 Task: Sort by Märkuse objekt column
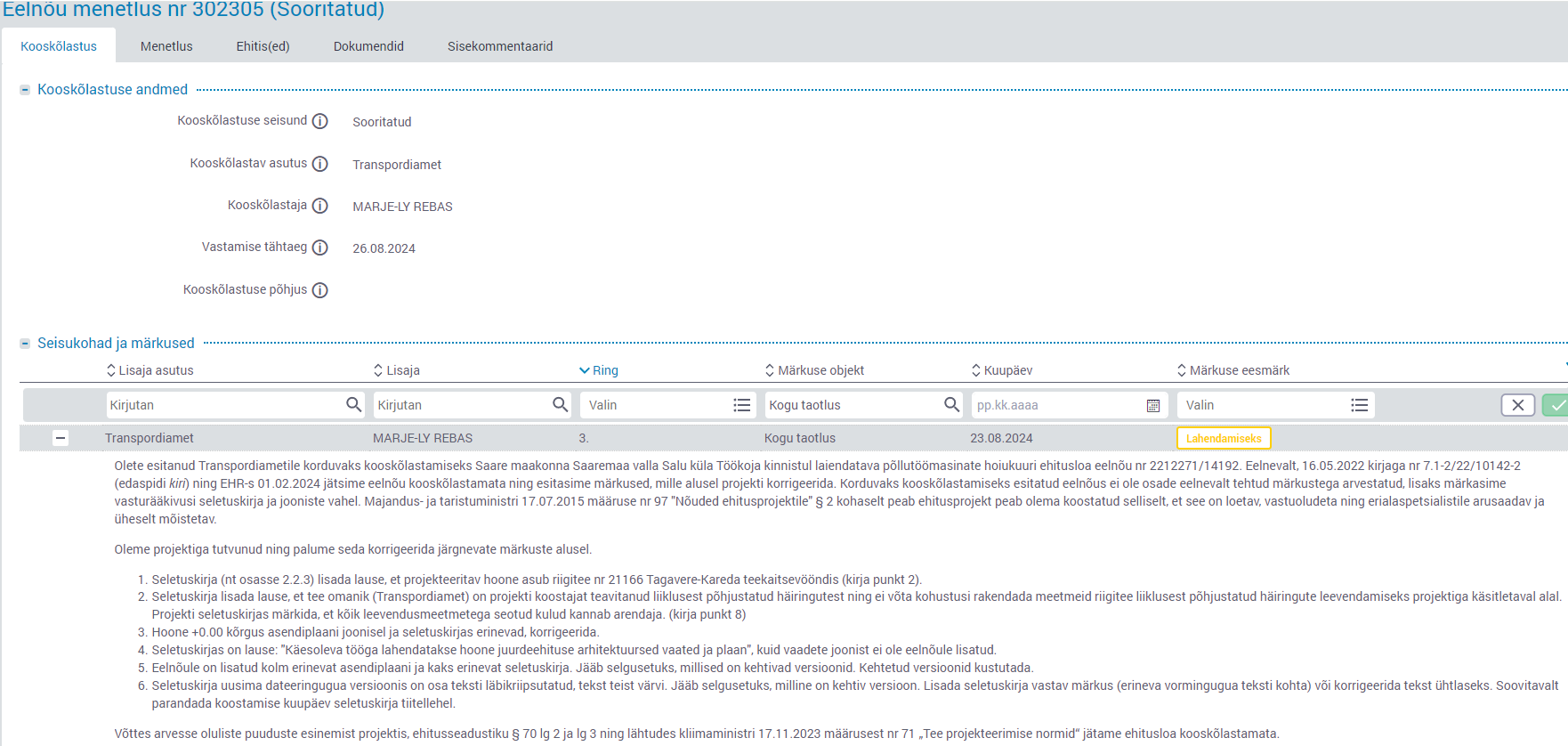[814, 370]
